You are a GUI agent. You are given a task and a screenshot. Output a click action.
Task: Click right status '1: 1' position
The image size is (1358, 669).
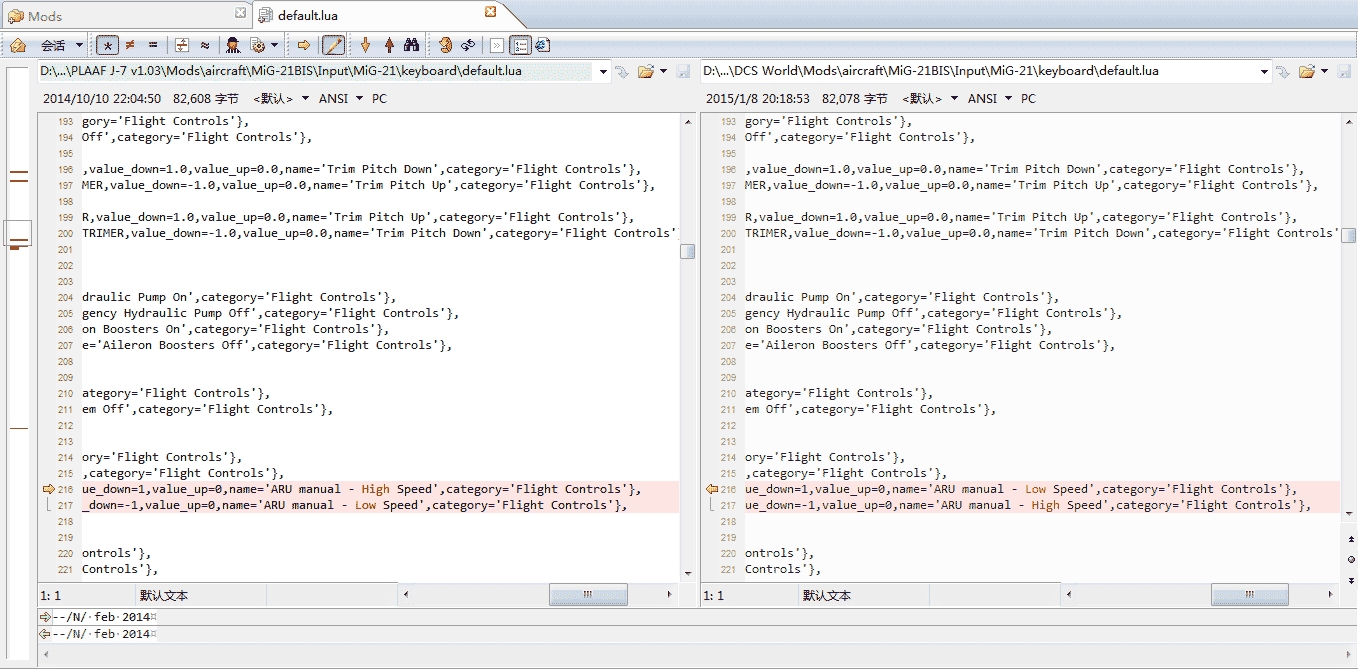click(x=714, y=595)
